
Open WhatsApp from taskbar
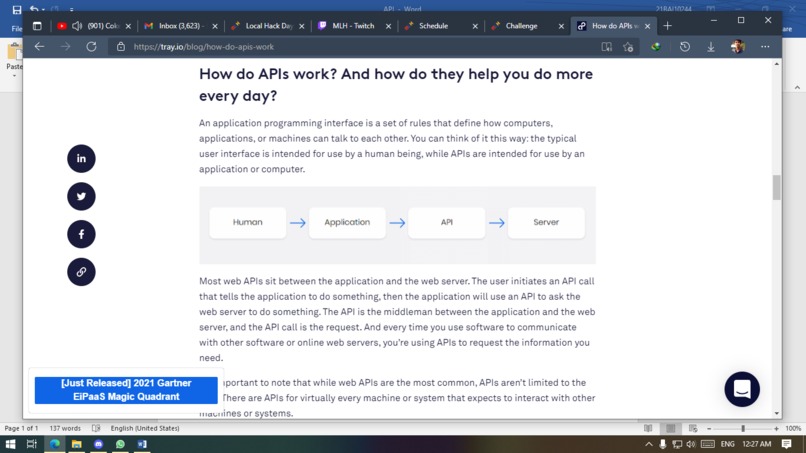click(120, 444)
